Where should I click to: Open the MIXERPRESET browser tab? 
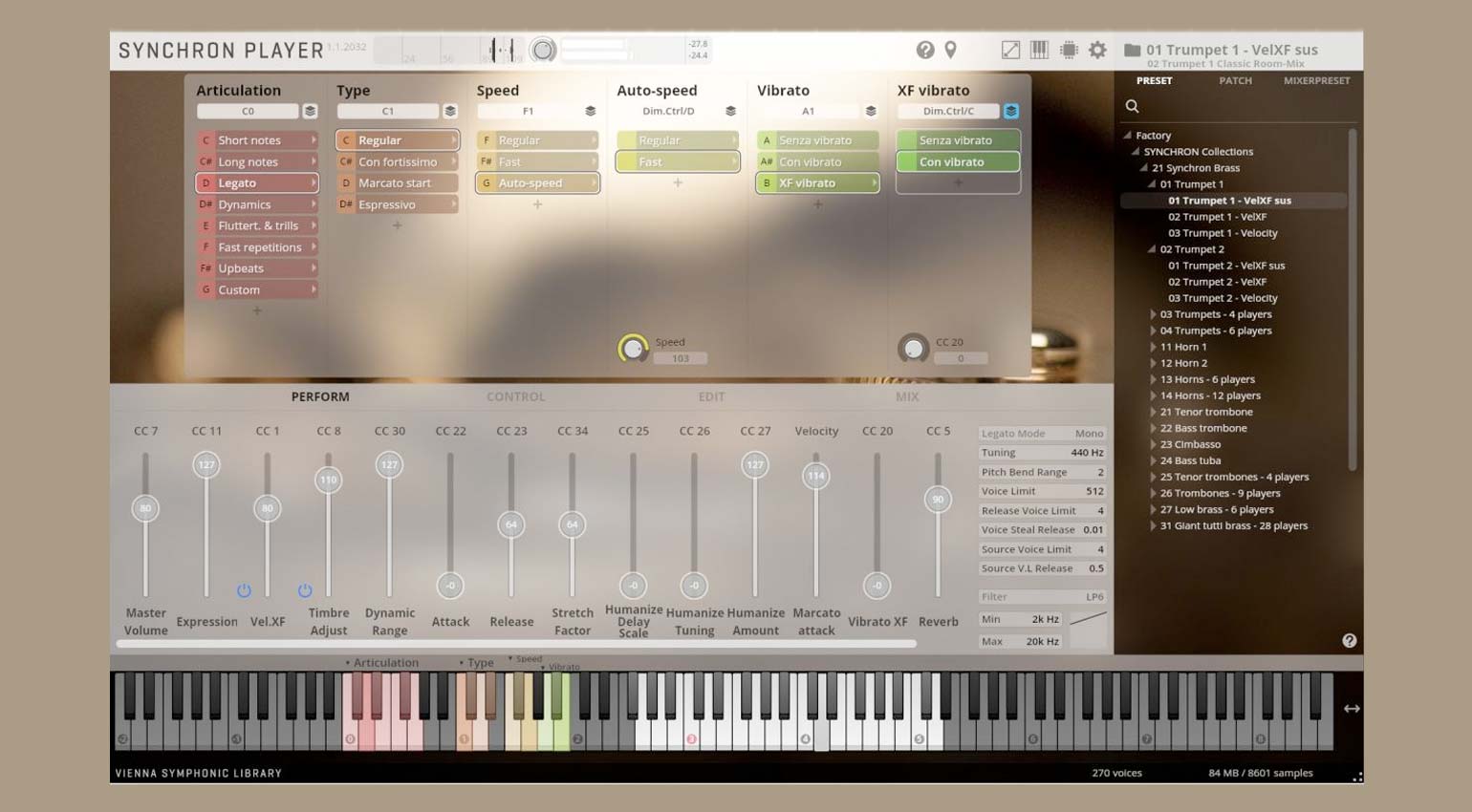(x=1316, y=80)
